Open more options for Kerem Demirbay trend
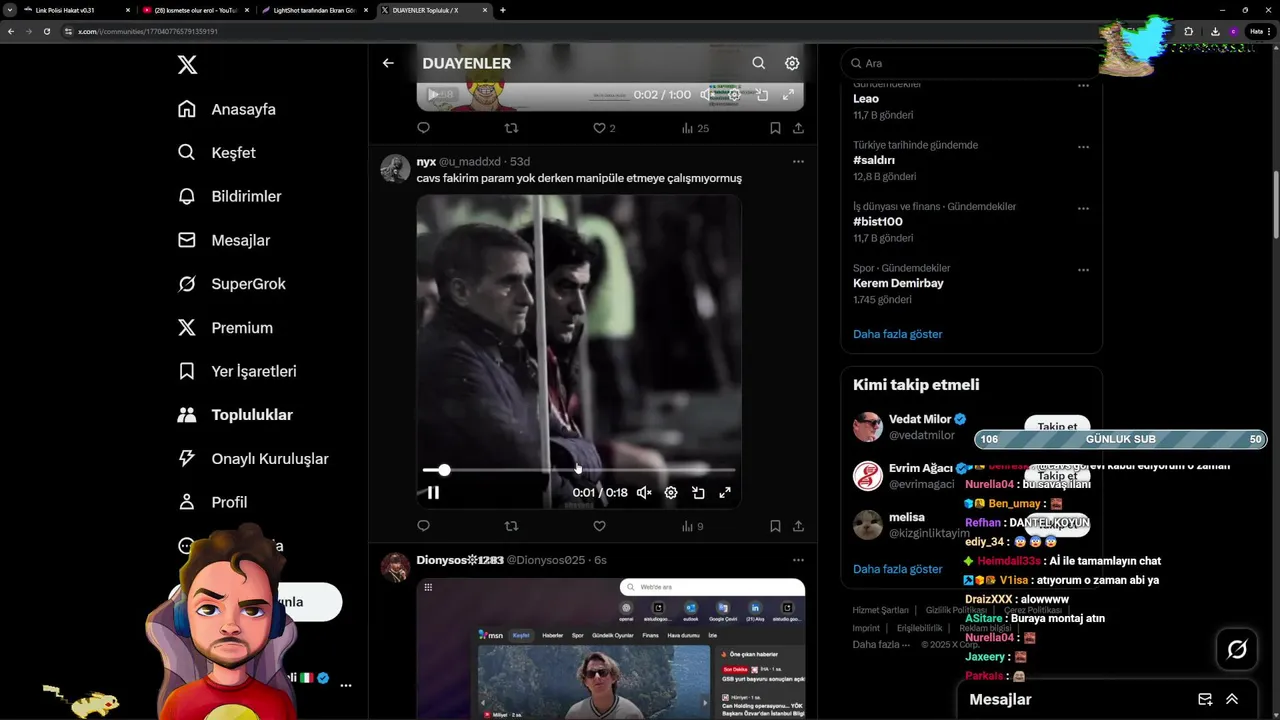This screenshot has height=720, width=1280. pyautogui.click(x=1083, y=270)
